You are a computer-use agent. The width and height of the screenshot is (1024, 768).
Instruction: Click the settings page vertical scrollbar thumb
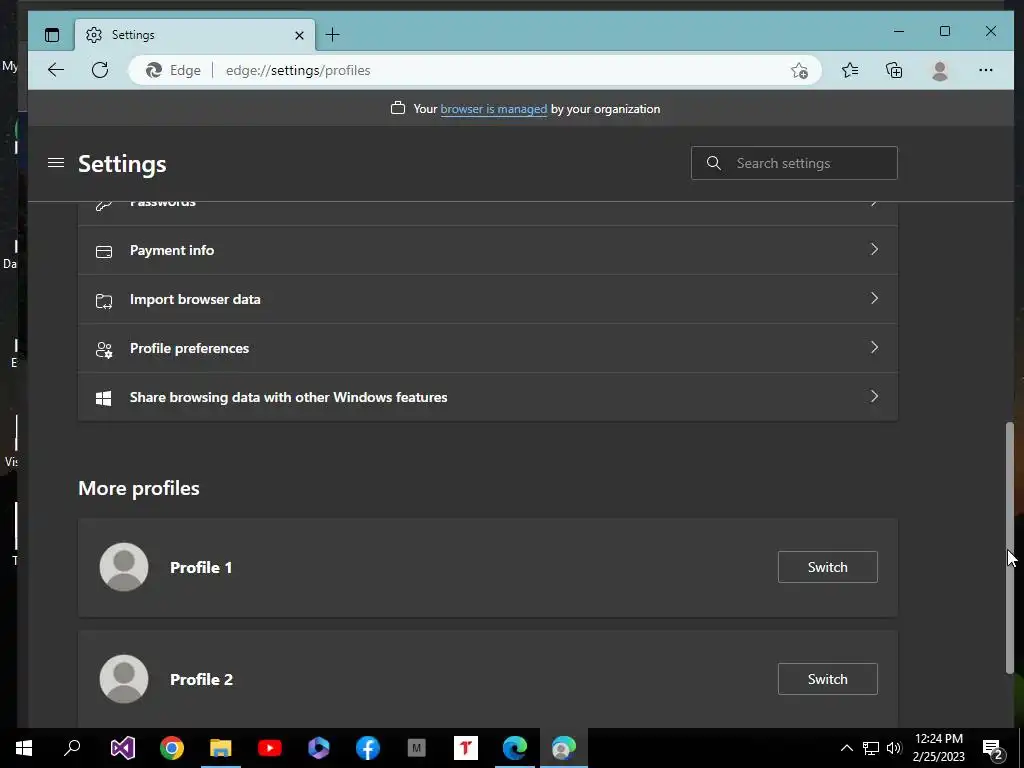(x=1010, y=547)
